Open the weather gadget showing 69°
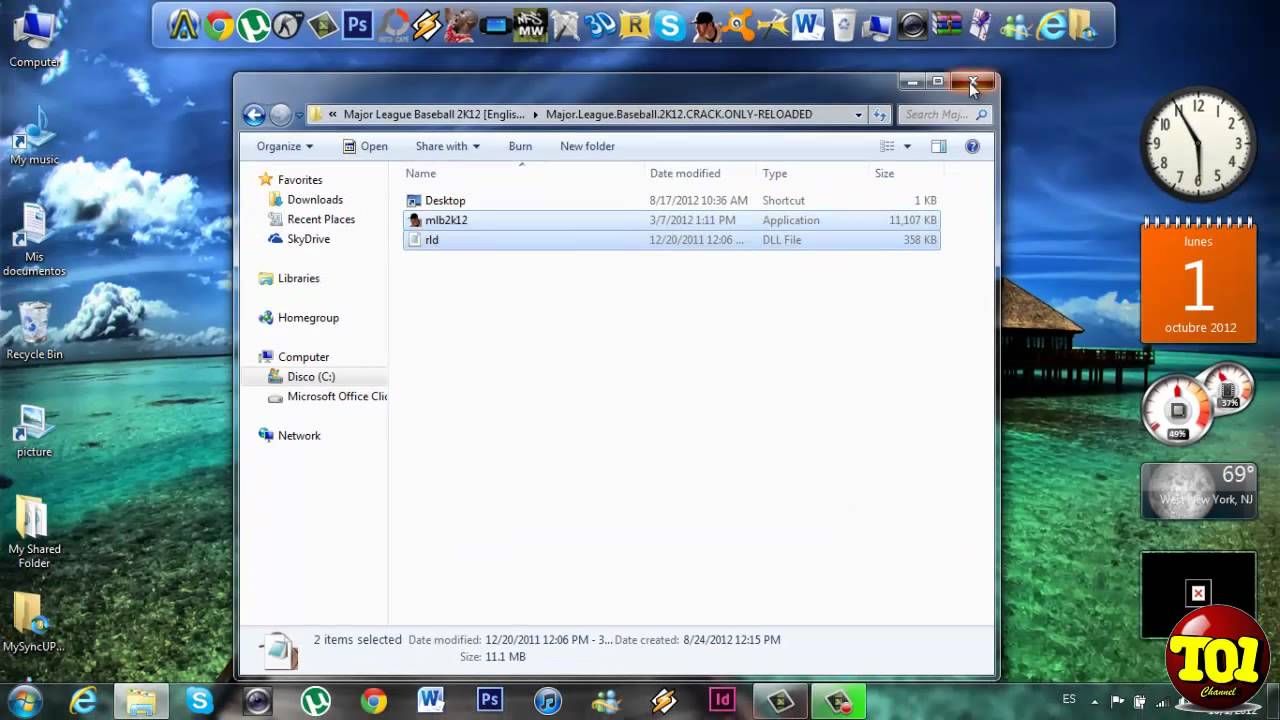 click(x=1199, y=490)
